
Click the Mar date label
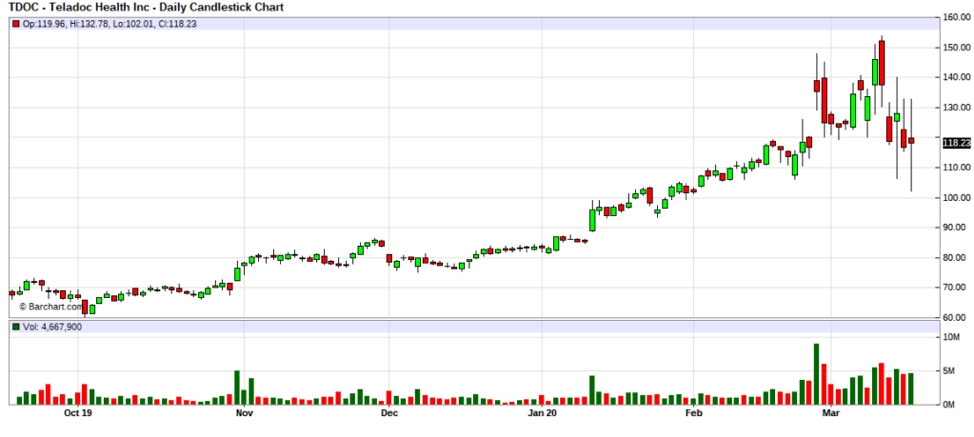[831, 412]
